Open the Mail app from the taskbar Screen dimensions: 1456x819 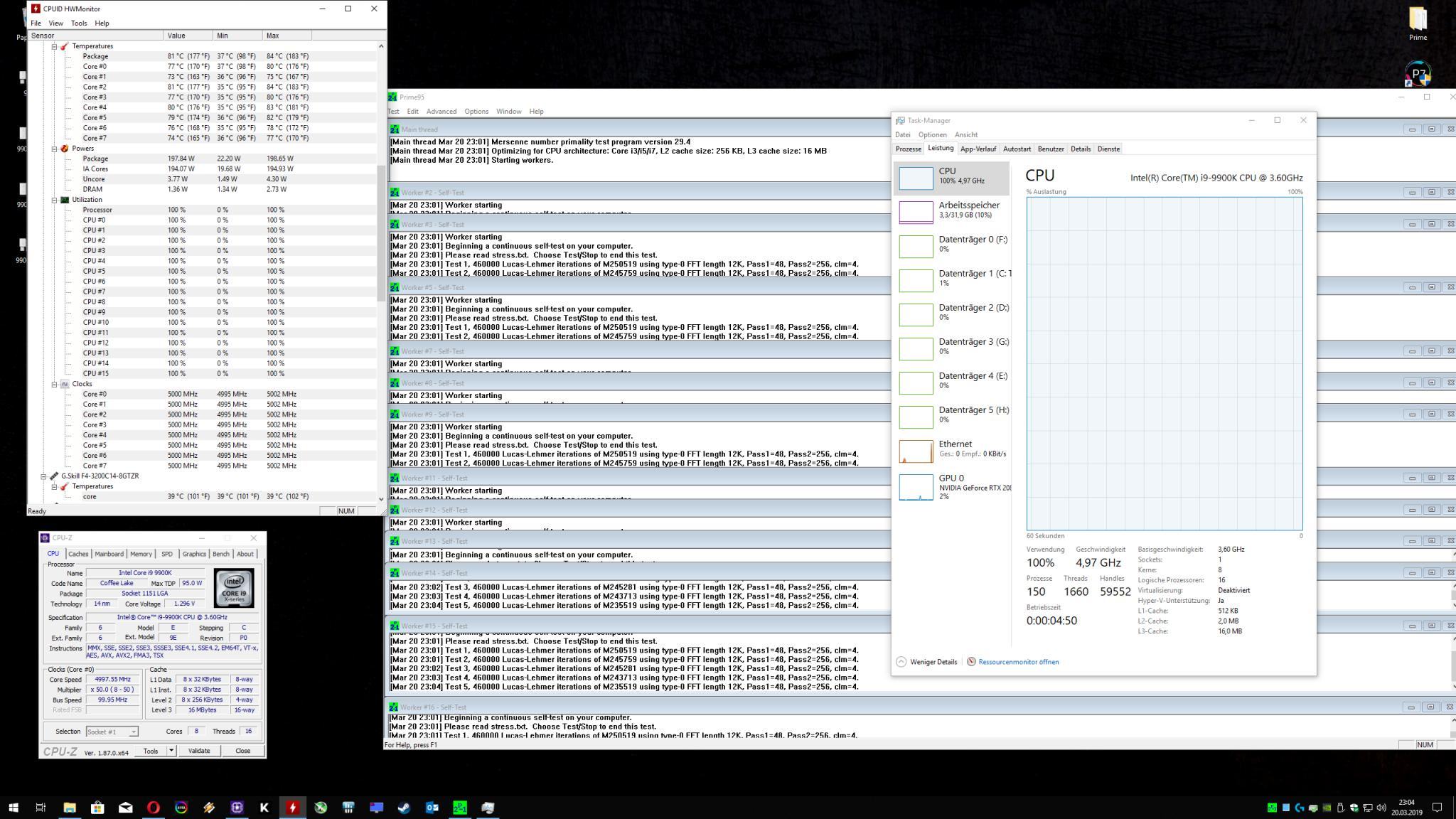click(x=125, y=807)
